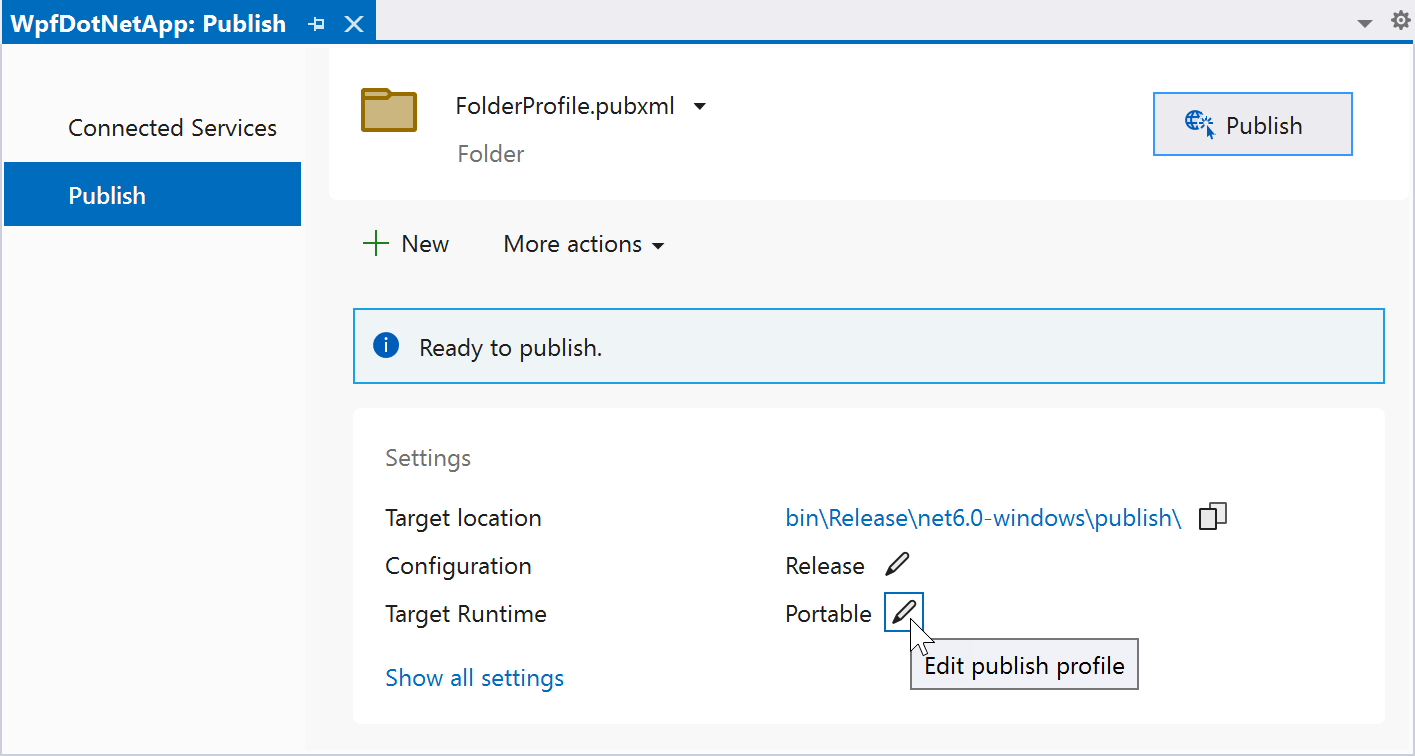This screenshot has width=1415, height=756.
Task: Open the bin\Release\net6.0-windows\publish\ target location link
Action: 983,518
